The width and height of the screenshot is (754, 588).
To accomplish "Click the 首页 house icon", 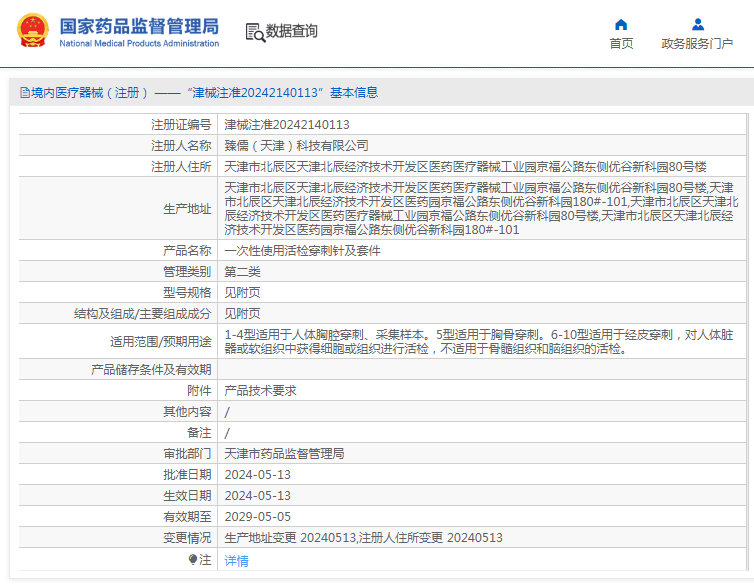I will tap(621, 24).
